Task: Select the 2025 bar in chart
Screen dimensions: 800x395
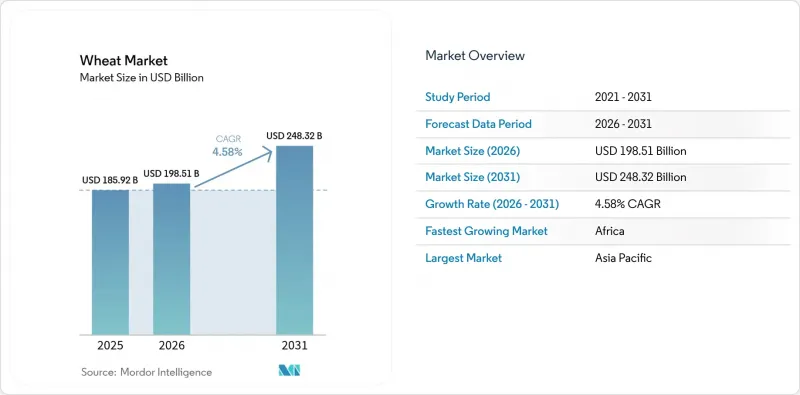Action: point(110,262)
